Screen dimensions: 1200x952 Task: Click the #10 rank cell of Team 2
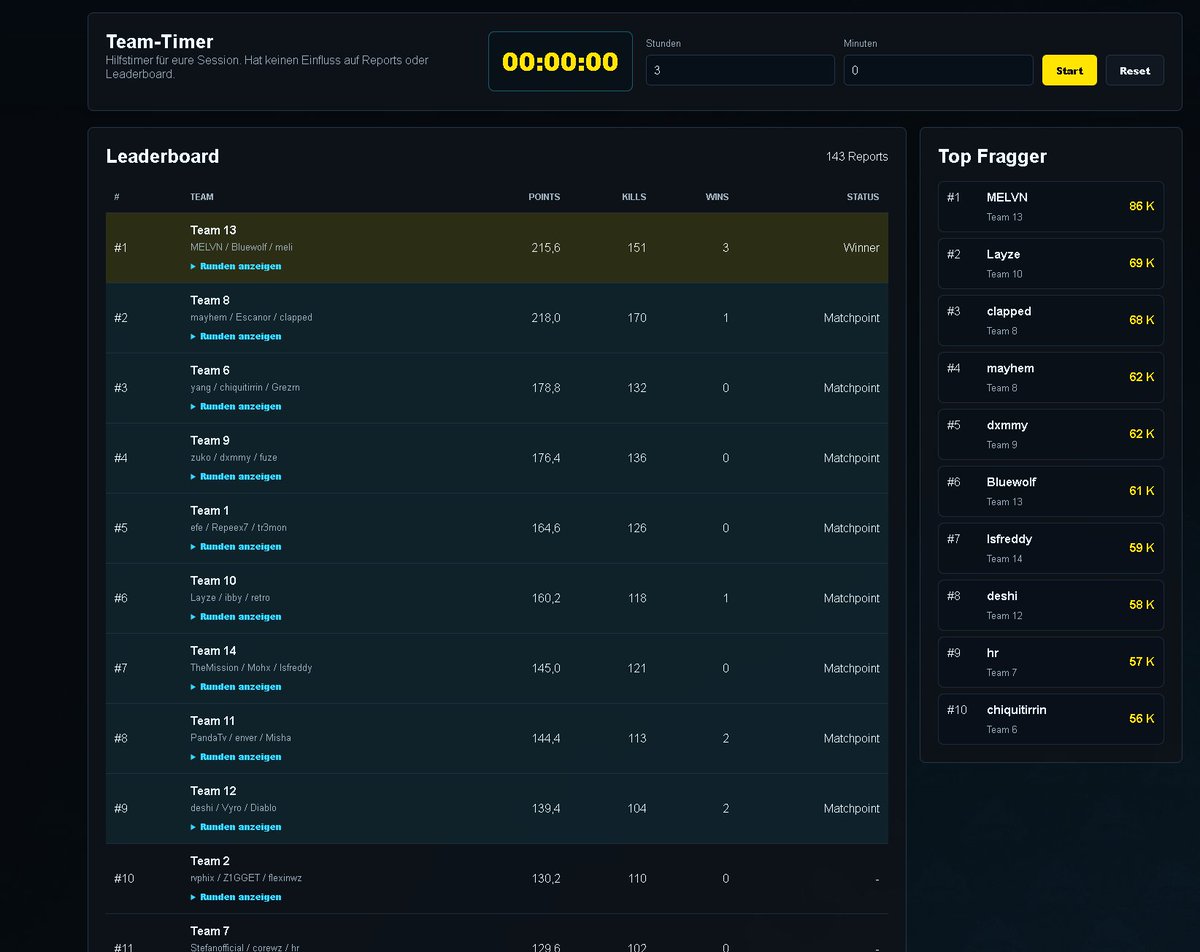(x=124, y=878)
